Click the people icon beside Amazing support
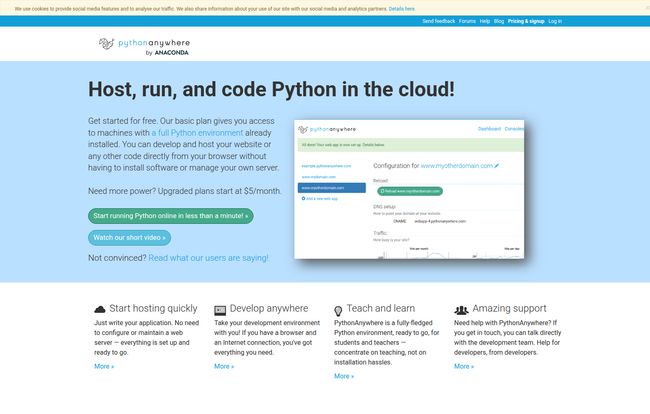This screenshot has height=414, width=650. point(461,310)
